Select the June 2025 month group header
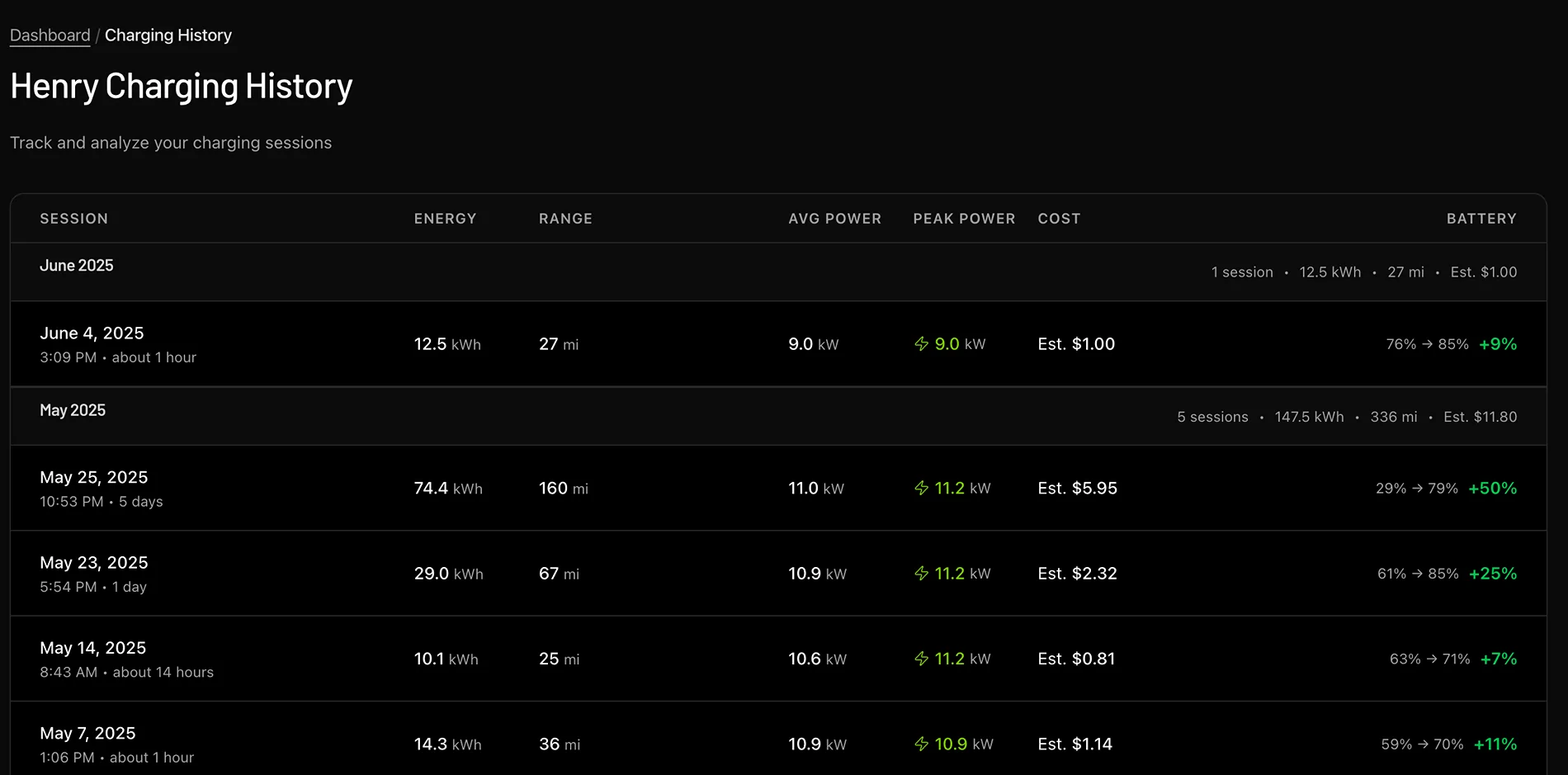This screenshot has height=775, width=1568. click(x=778, y=272)
